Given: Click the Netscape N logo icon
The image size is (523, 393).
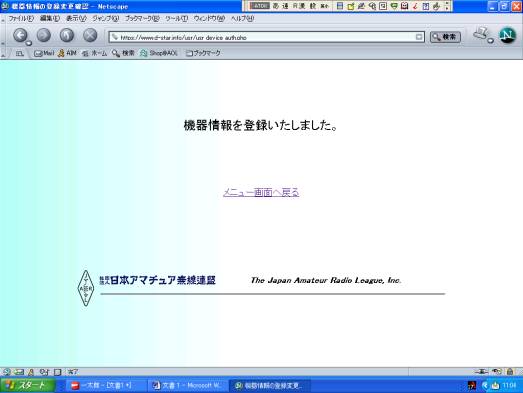Looking at the screenshot, I should [x=507, y=35].
